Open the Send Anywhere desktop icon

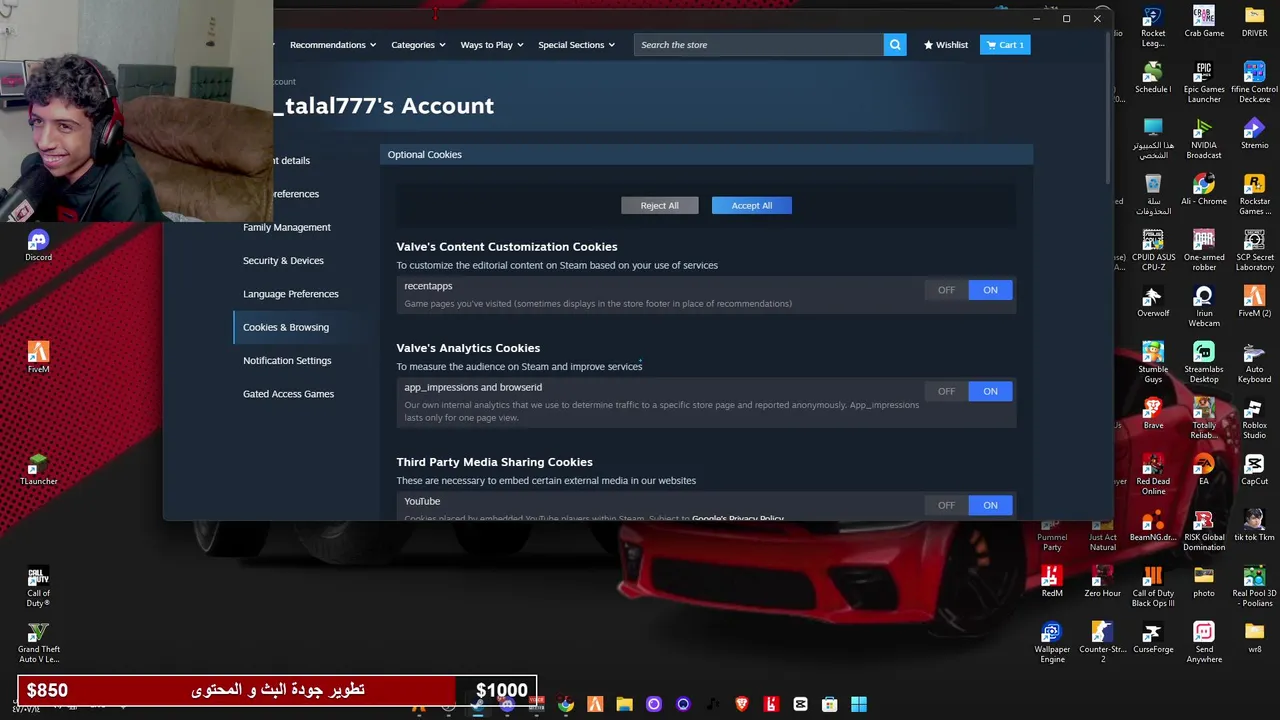pyautogui.click(x=1204, y=643)
